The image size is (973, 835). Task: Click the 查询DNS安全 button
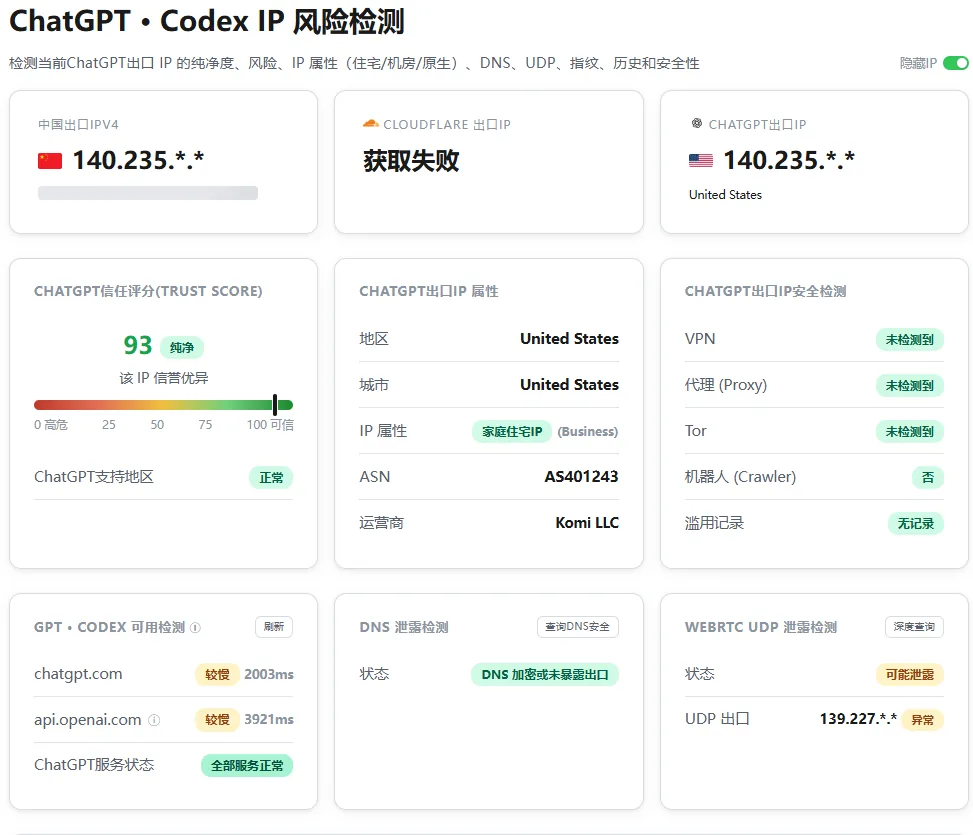coord(578,627)
